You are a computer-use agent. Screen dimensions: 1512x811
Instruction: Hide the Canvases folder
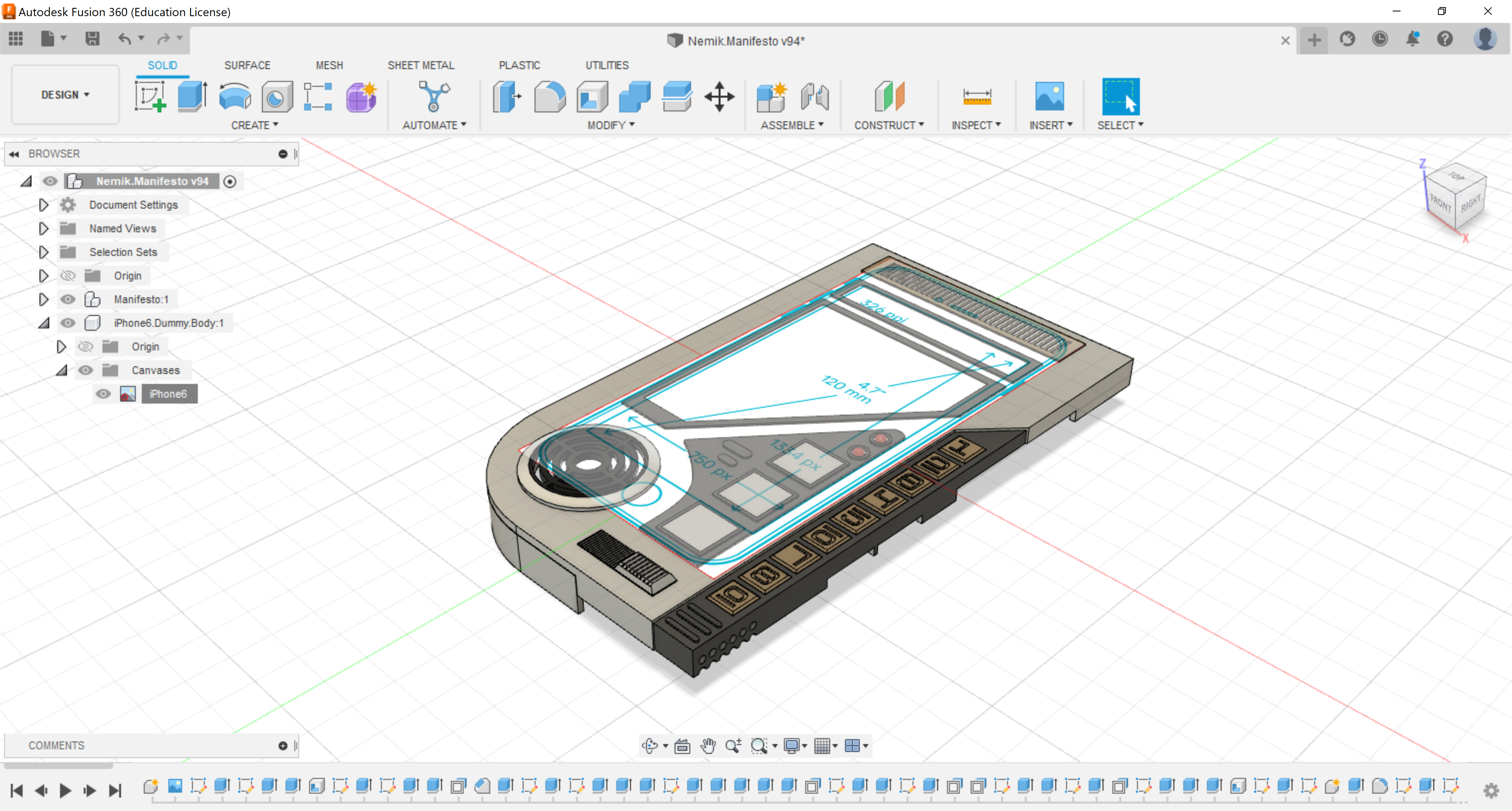click(x=86, y=370)
